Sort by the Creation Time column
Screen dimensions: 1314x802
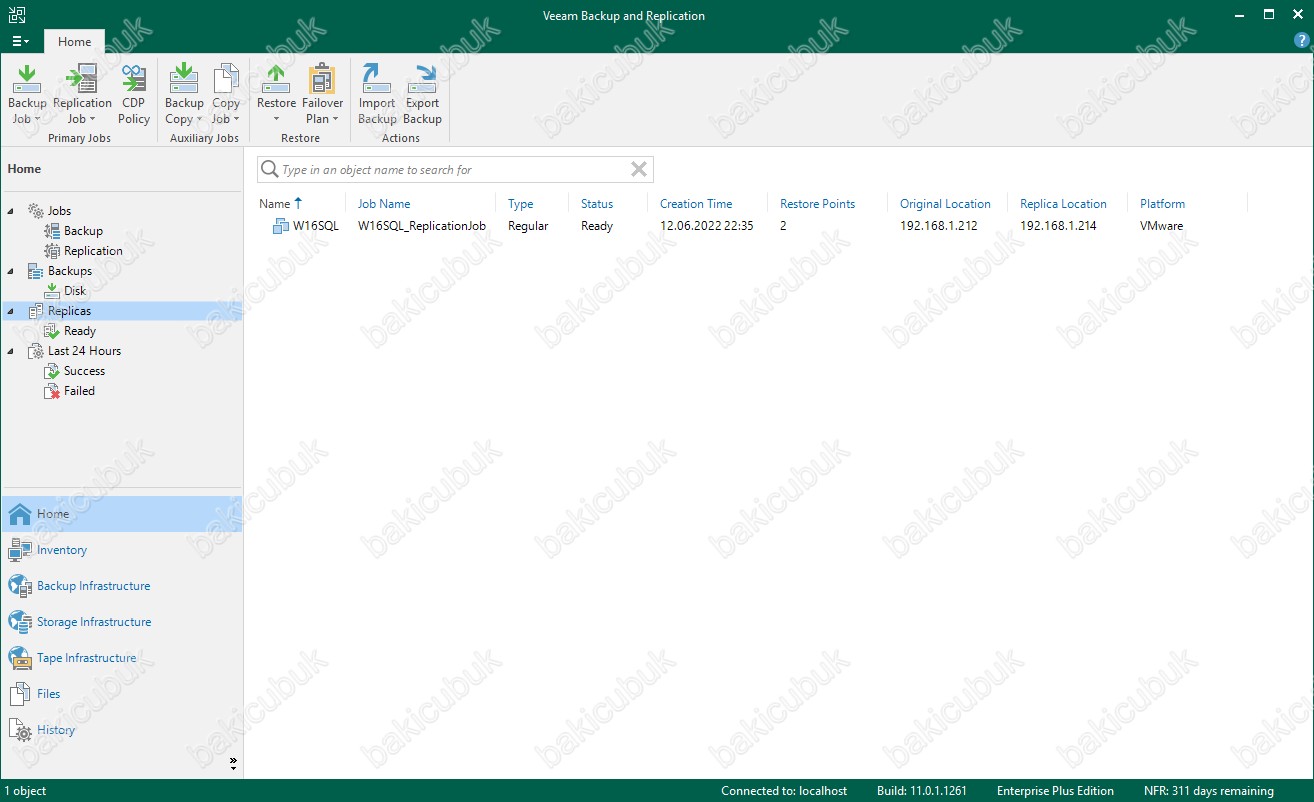696,204
